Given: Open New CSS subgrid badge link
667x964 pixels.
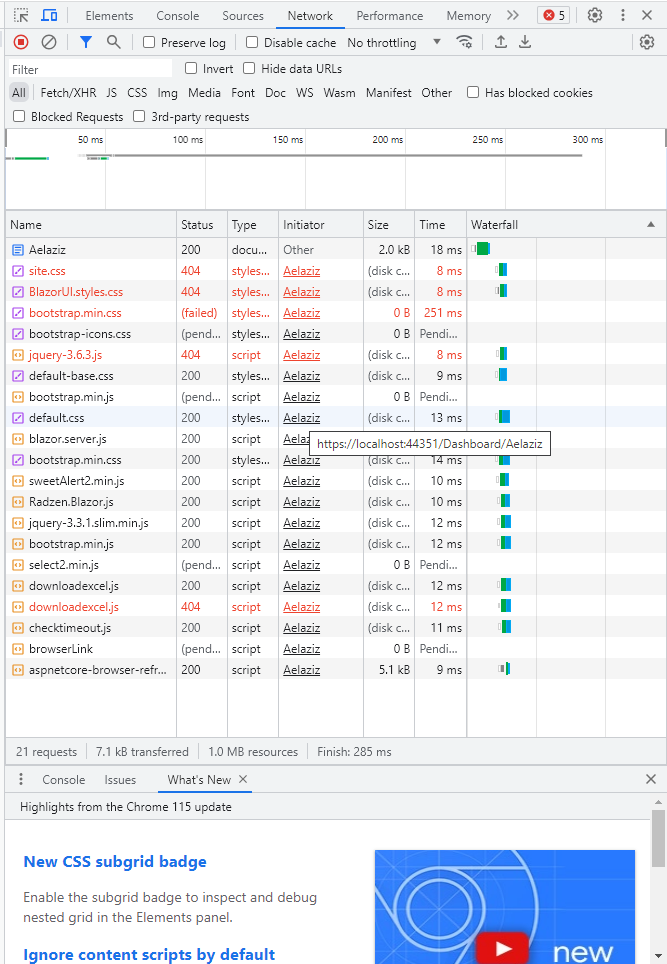Looking at the screenshot, I should pyautogui.click(x=115, y=861).
